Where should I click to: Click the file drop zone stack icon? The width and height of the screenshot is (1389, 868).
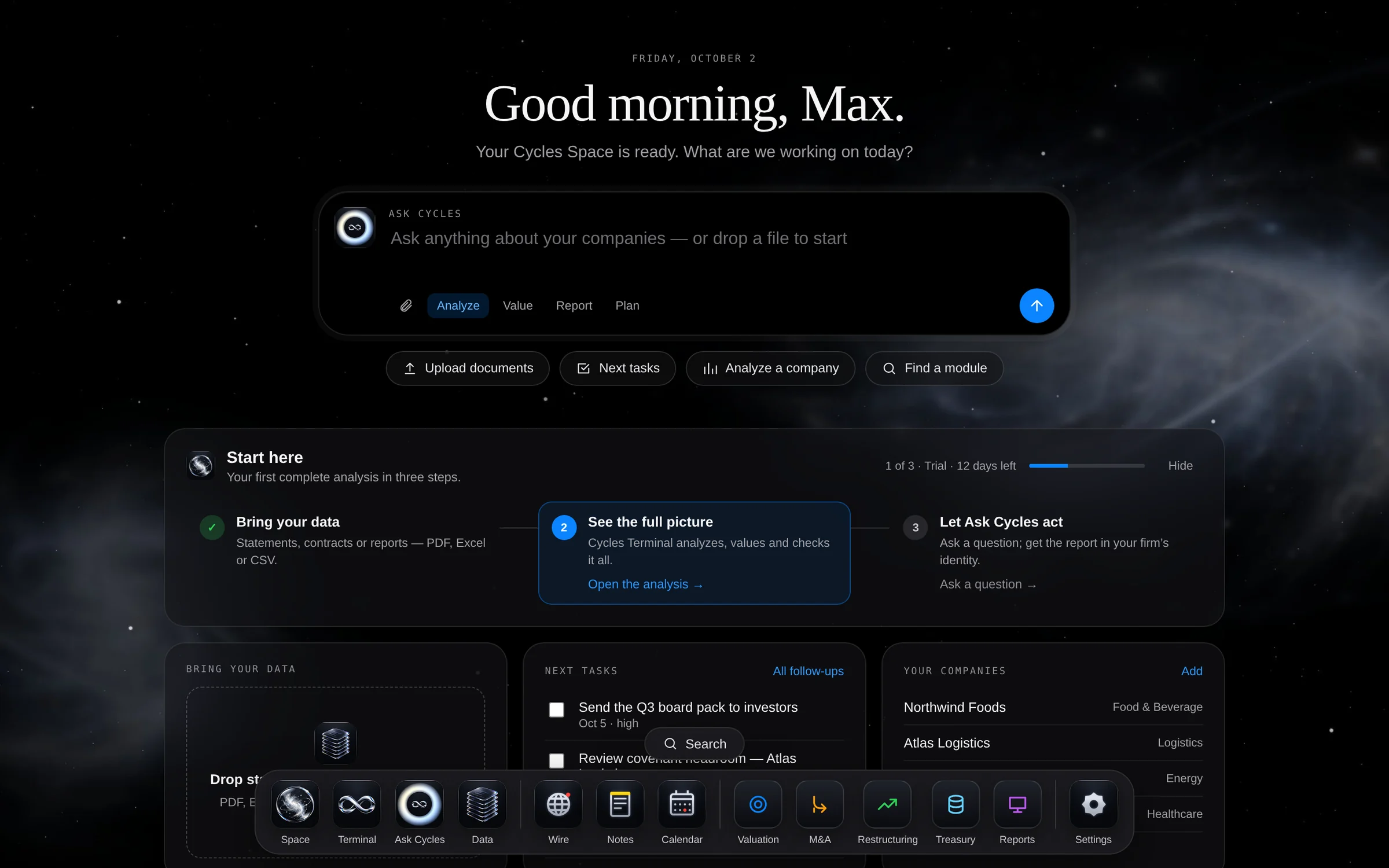coord(336,743)
